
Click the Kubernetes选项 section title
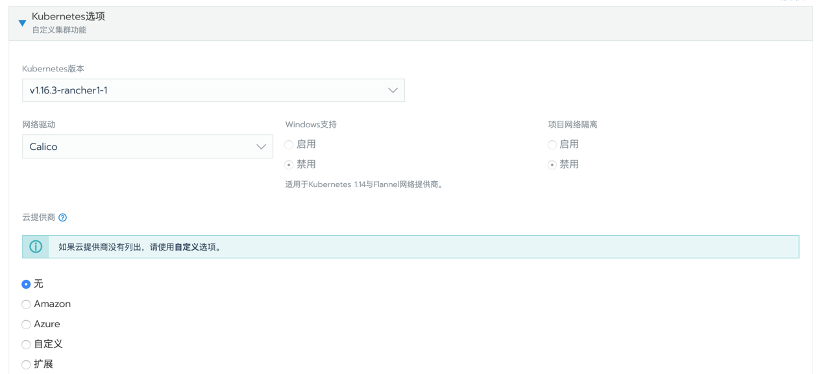[x=68, y=16]
